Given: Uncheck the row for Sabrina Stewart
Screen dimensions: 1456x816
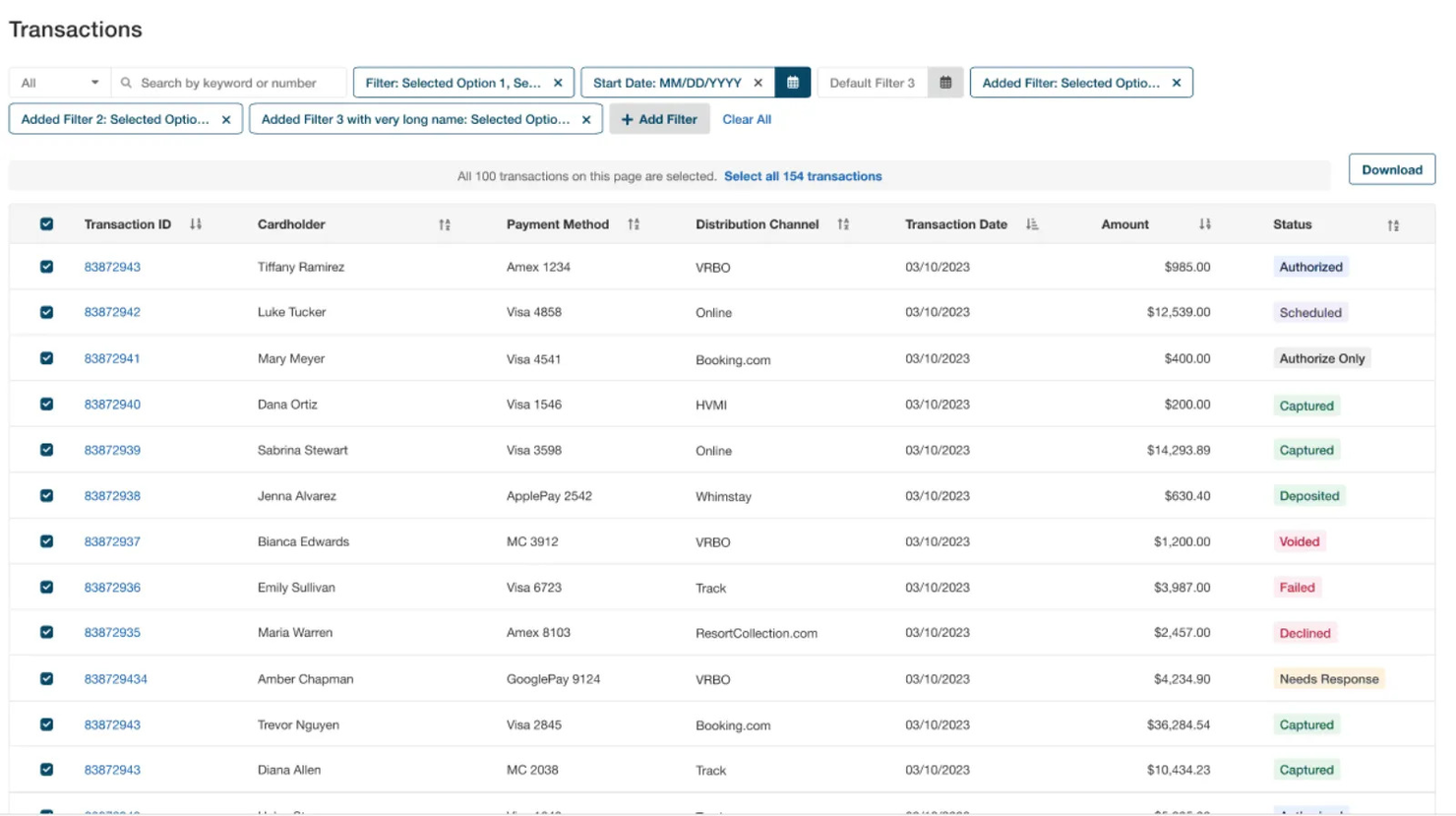Looking at the screenshot, I should 46,450.
